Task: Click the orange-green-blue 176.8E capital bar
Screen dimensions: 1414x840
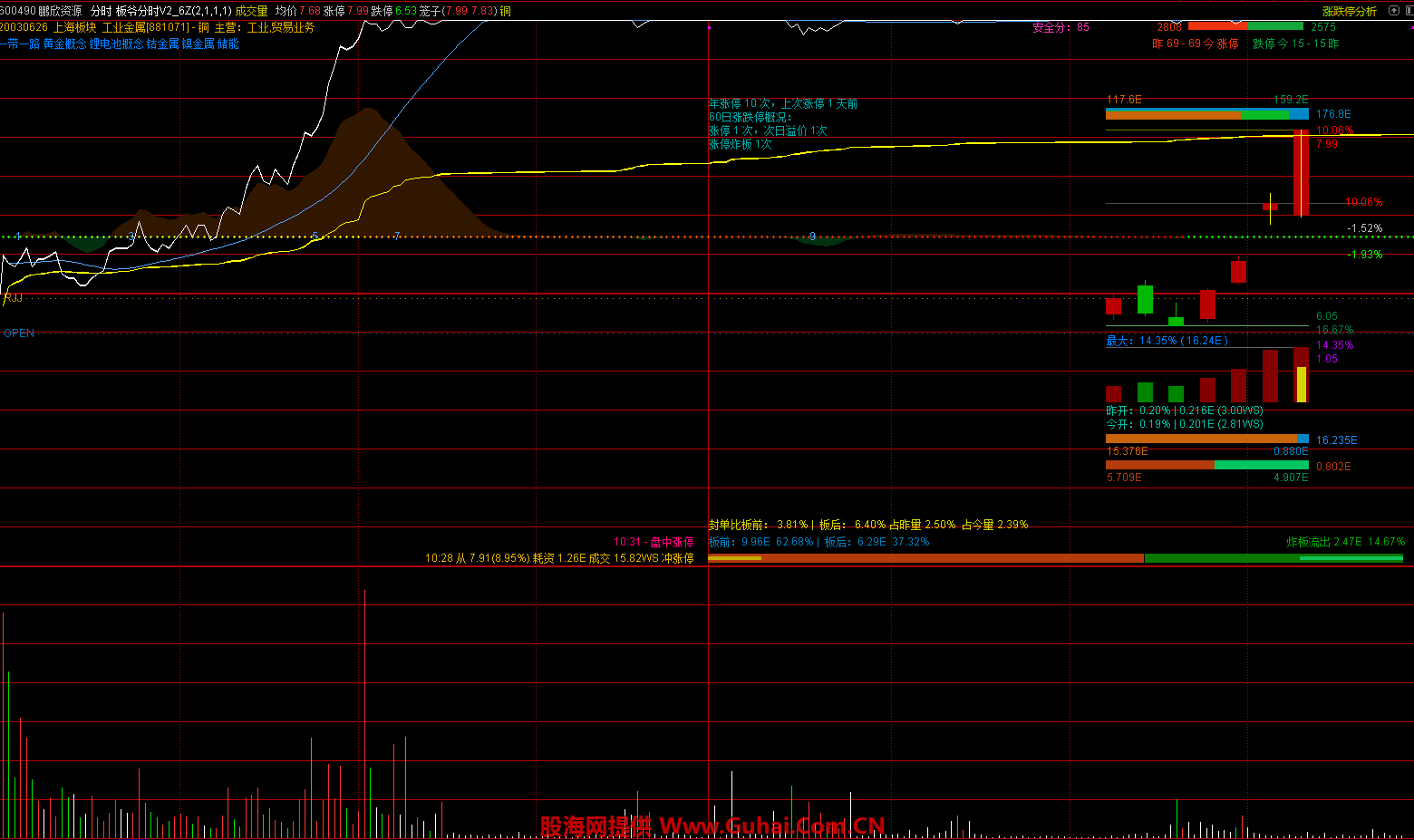Action: [x=1206, y=114]
